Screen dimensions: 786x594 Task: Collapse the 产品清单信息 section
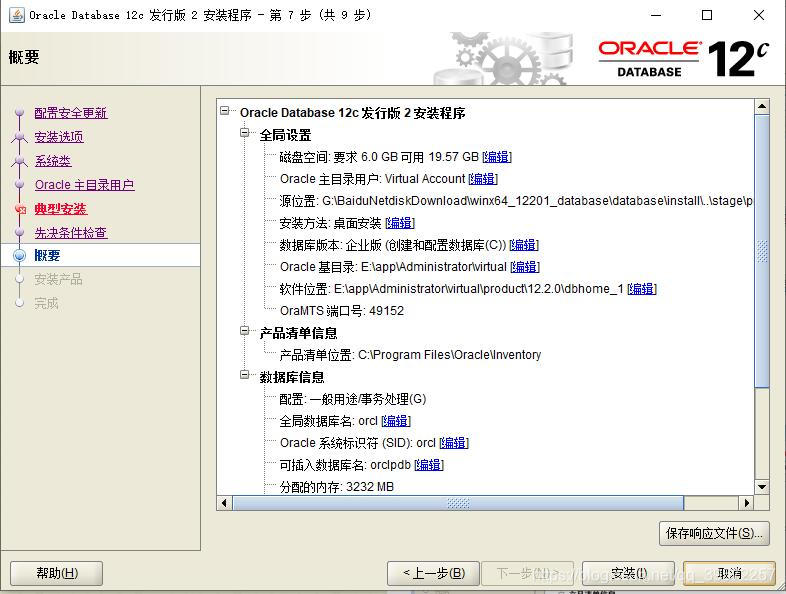click(x=245, y=331)
